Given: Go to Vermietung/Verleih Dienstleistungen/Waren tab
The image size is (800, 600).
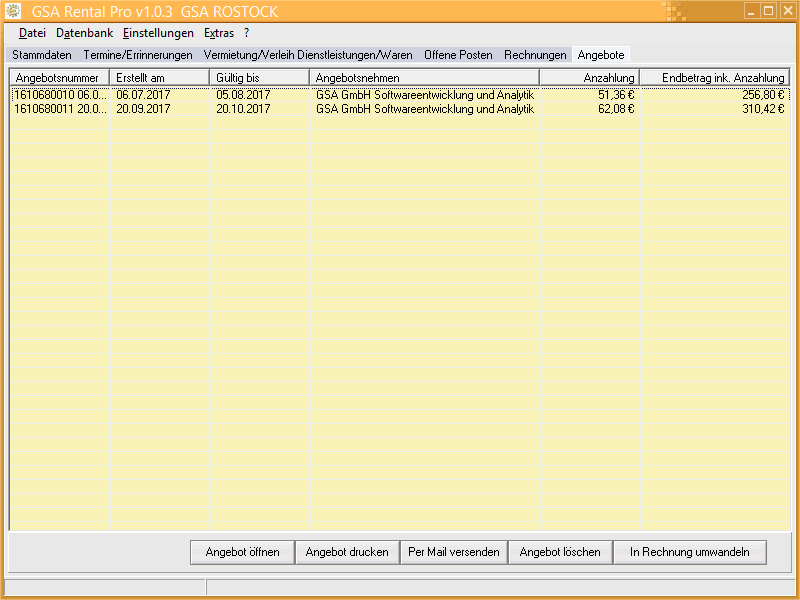Looking at the screenshot, I should coord(308,55).
